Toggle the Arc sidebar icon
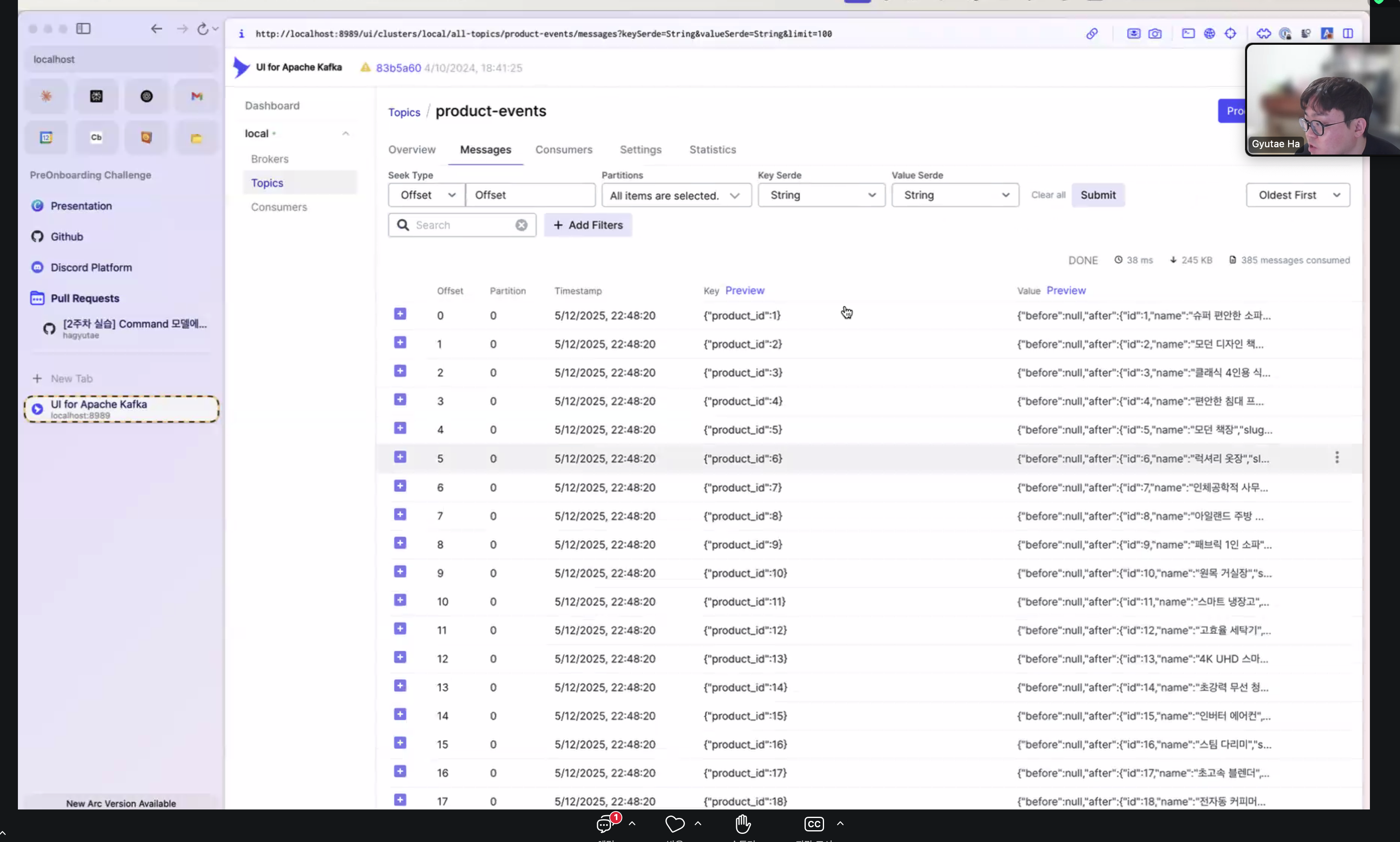1400x842 pixels. click(83, 29)
